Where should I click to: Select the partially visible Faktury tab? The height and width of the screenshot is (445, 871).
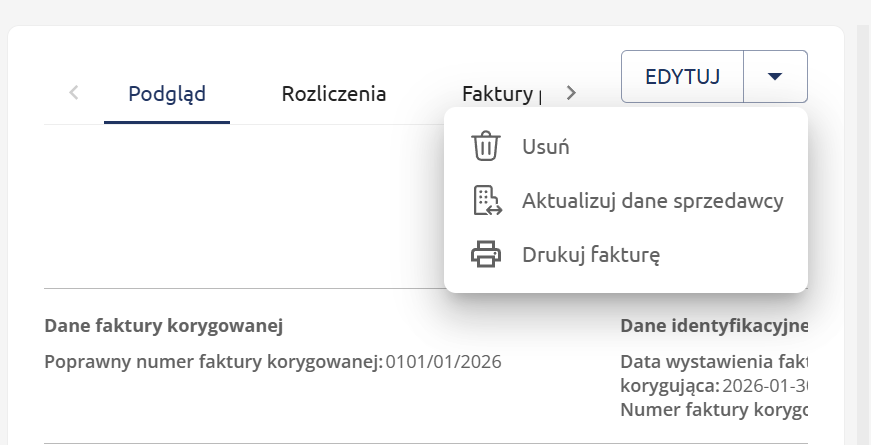498,95
